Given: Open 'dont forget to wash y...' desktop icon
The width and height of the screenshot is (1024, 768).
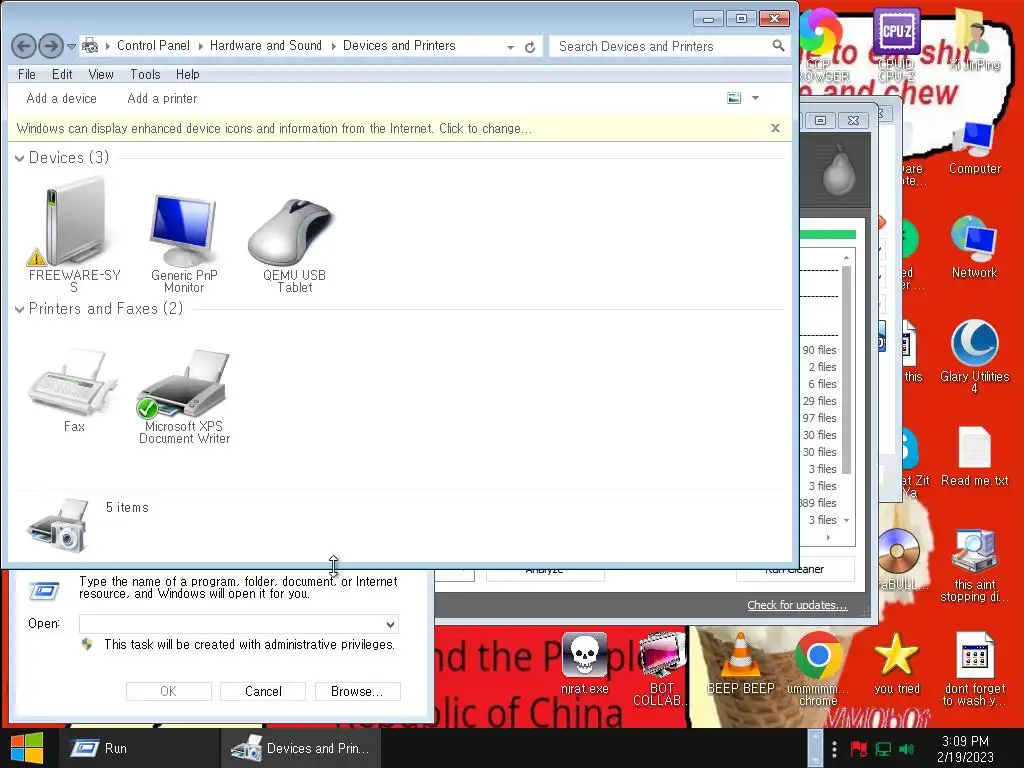Looking at the screenshot, I should (x=974, y=669).
